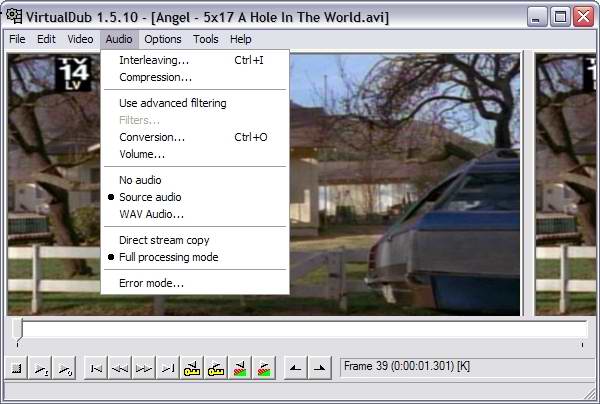This screenshot has height=404, width=600.
Task: Click the input video pane showing the blue car
Action: click(x=404, y=184)
